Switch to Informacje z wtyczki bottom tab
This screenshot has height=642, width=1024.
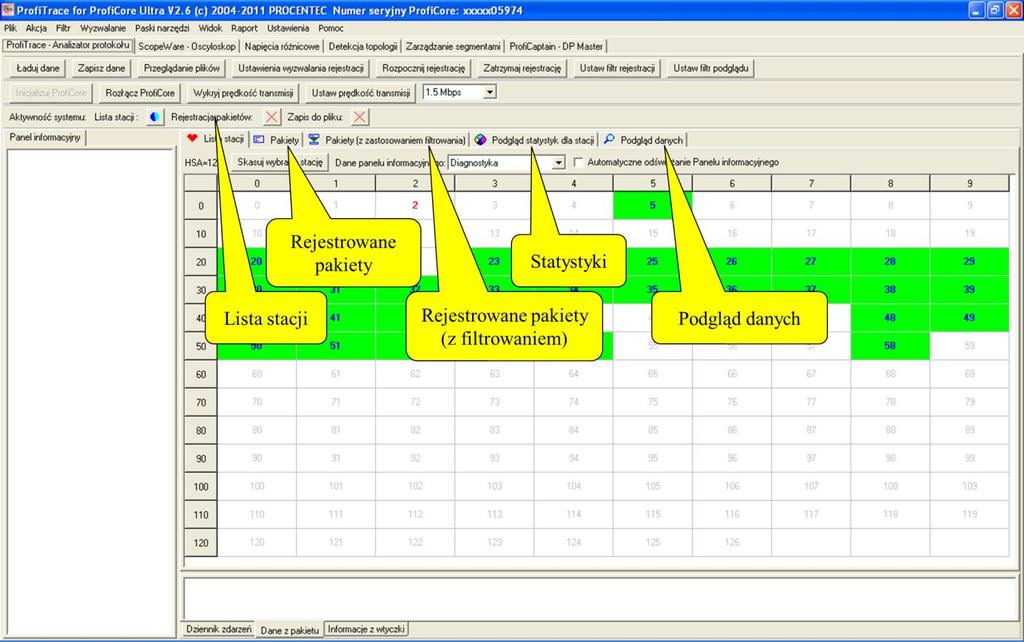pos(366,629)
